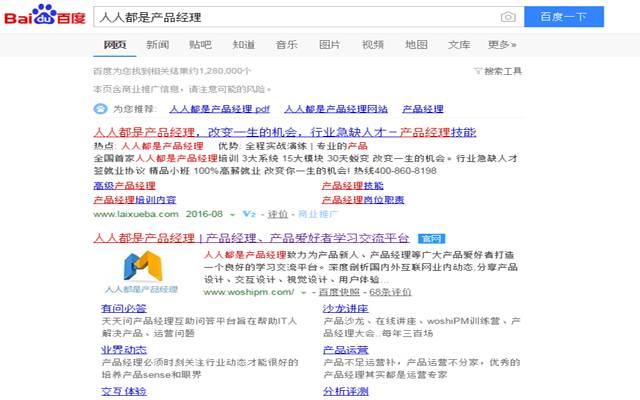
Task: Click the search tools filter icon
Action: click(x=478, y=71)
